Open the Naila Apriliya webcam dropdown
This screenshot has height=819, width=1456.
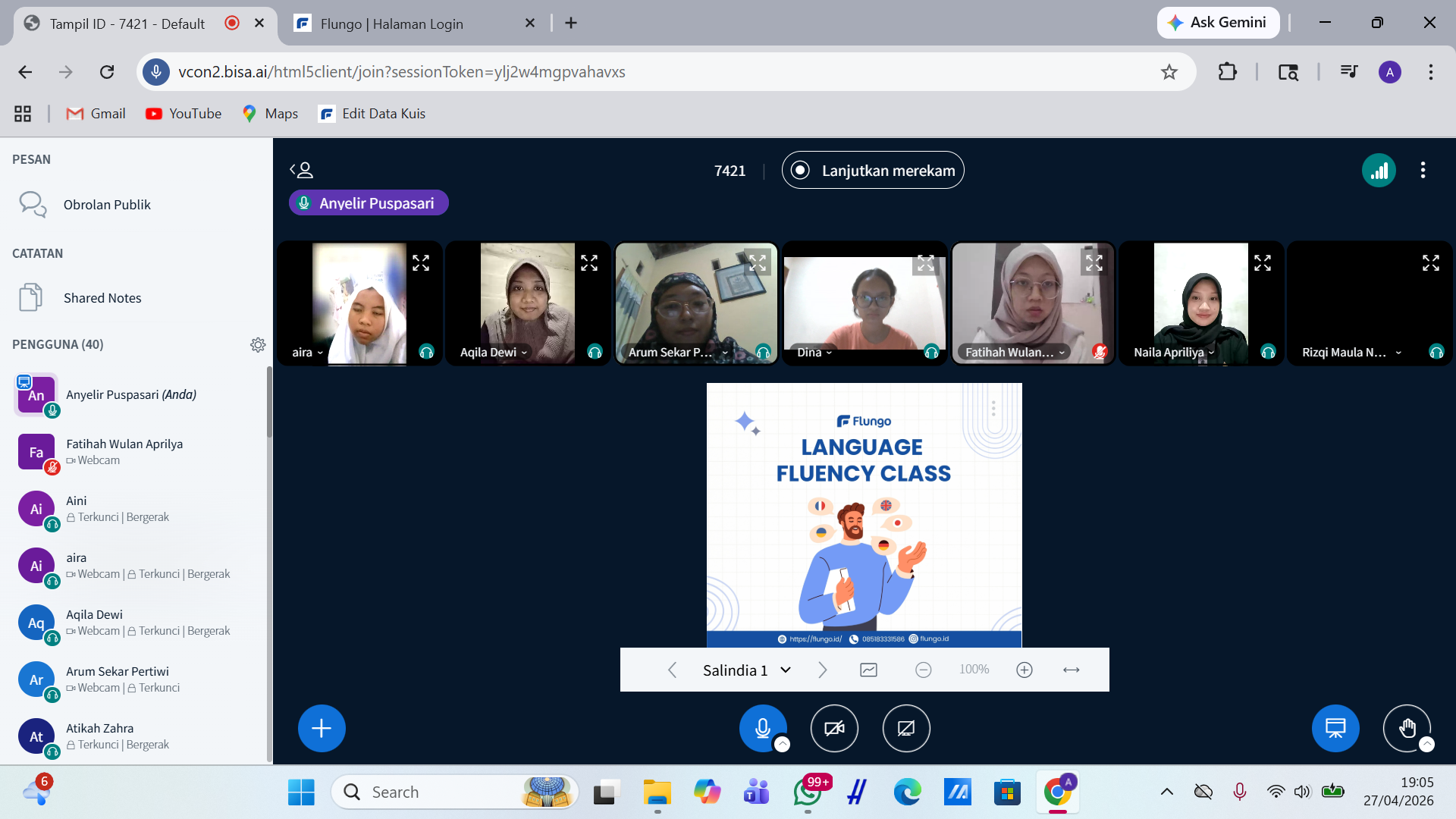click(1174, 353)
